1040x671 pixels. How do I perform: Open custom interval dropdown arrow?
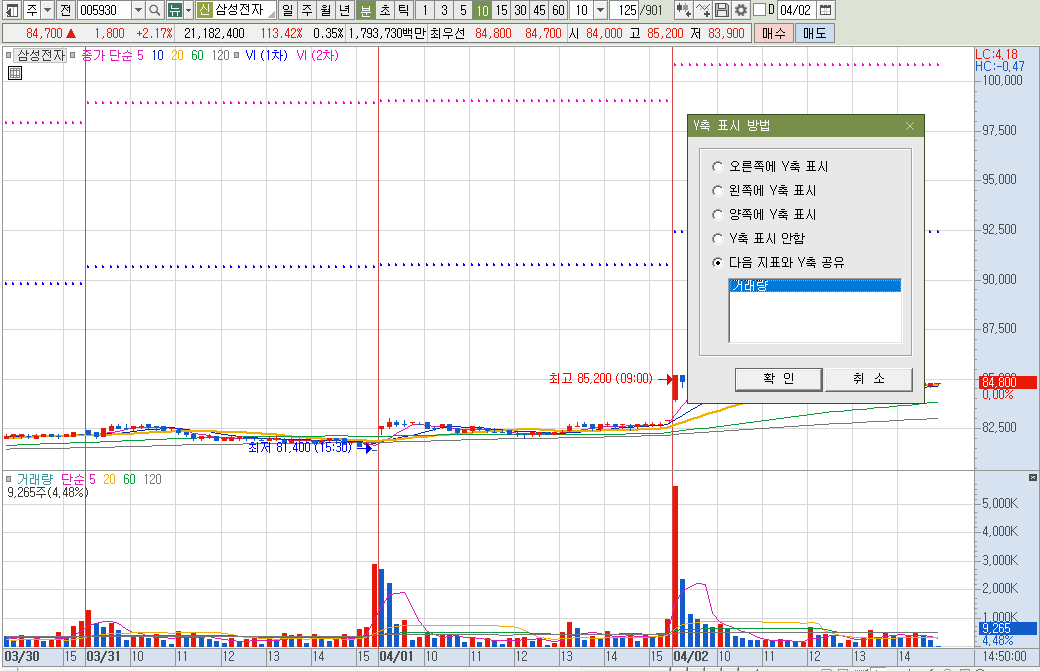[x=600, y=10]
